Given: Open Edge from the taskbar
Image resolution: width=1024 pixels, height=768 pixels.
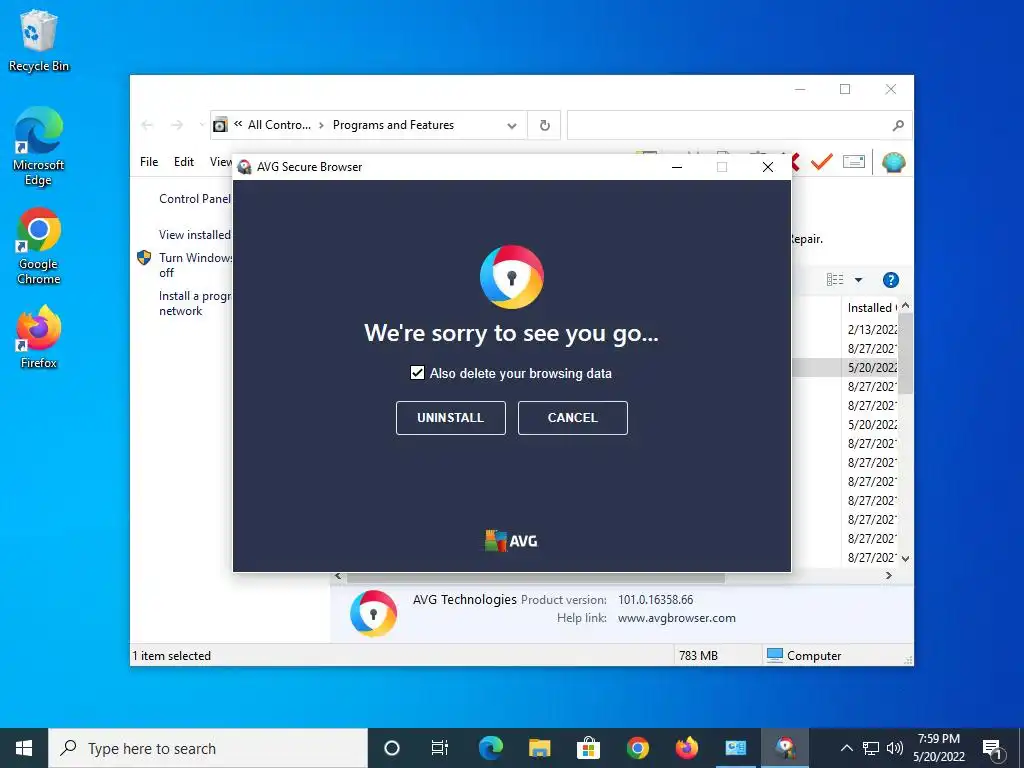Looking at the screenshot, I should 490,748.
